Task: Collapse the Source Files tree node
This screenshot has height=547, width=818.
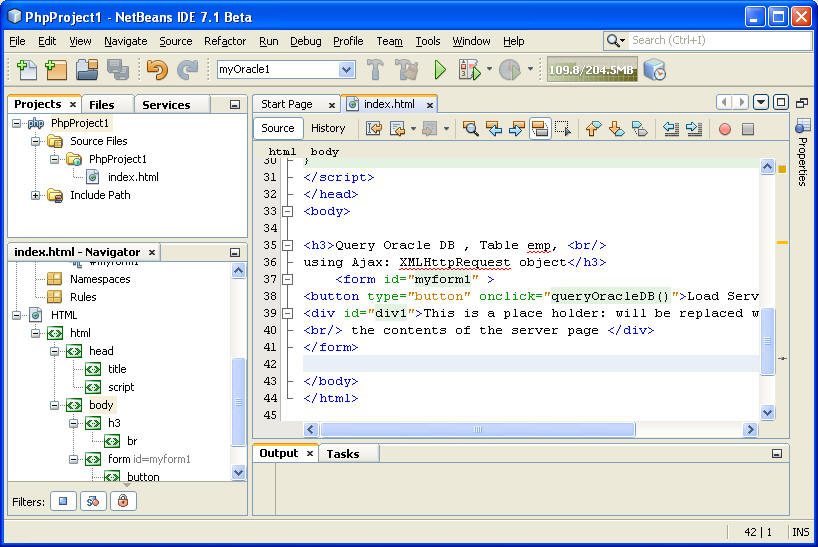Action: [x=35, y=141]
